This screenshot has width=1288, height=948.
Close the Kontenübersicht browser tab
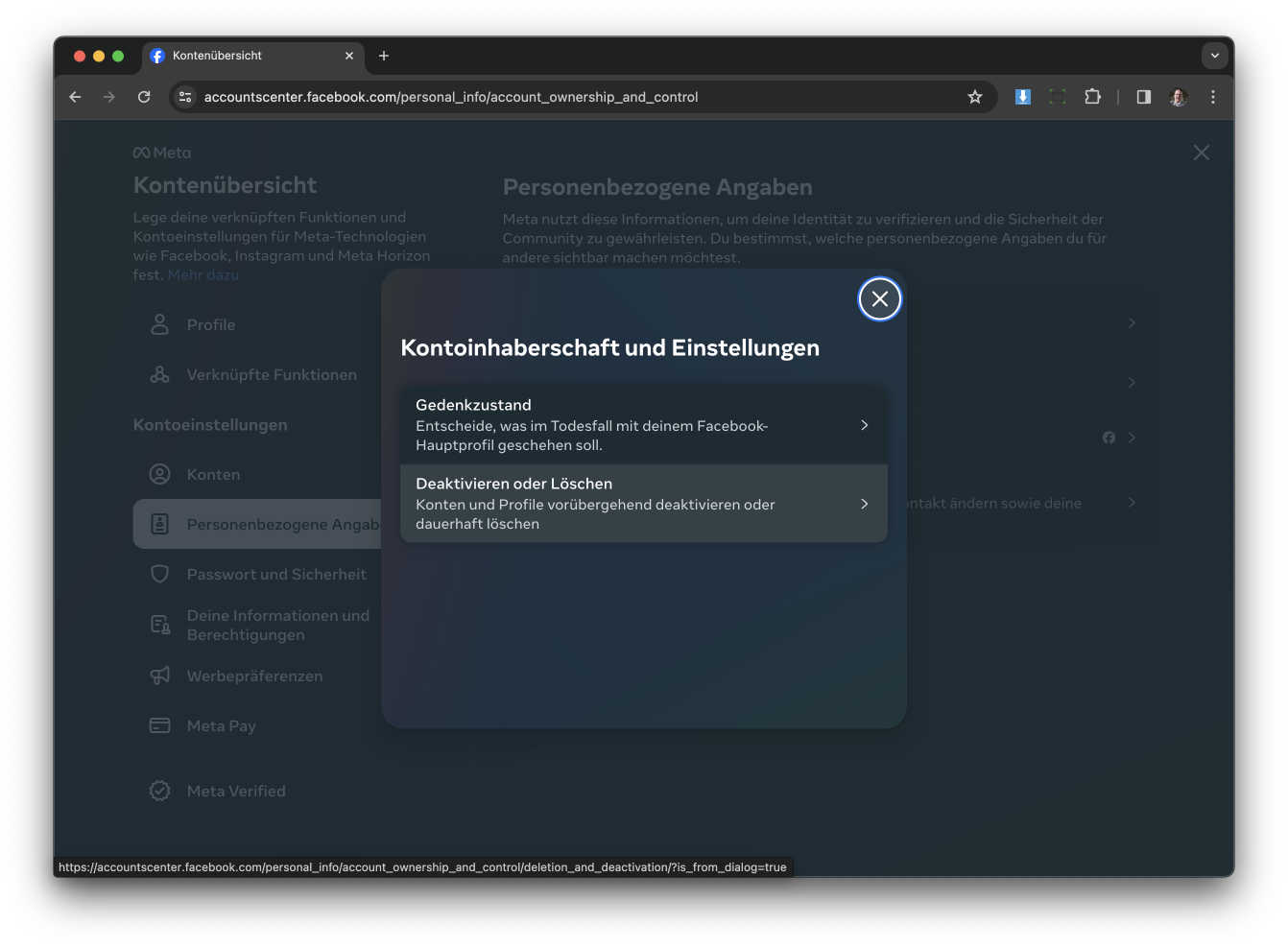[348, 56]
